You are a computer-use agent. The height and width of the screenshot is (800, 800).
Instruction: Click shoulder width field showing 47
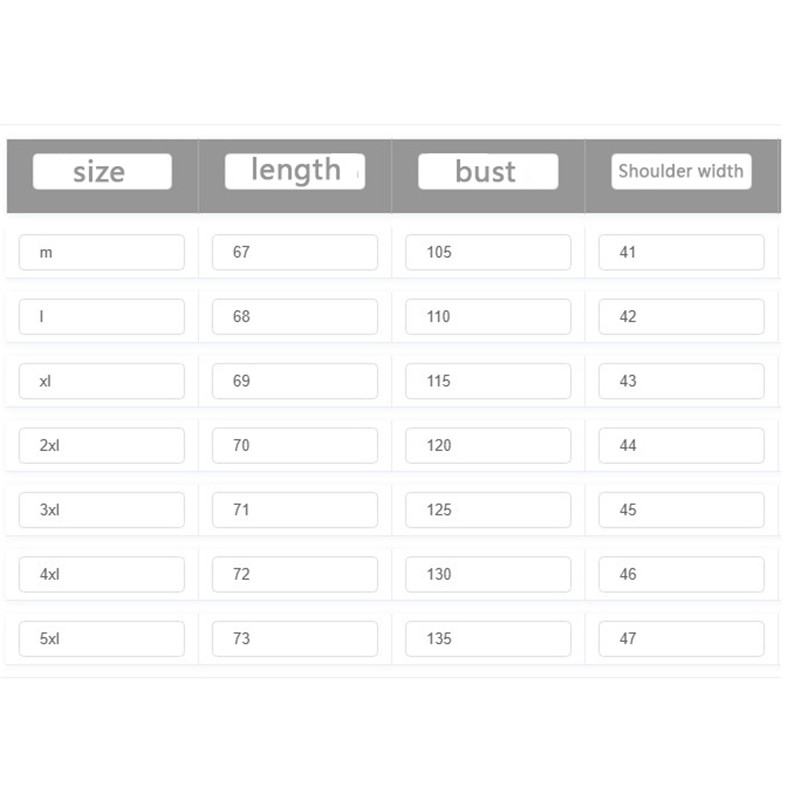click(x=681, y=639)
